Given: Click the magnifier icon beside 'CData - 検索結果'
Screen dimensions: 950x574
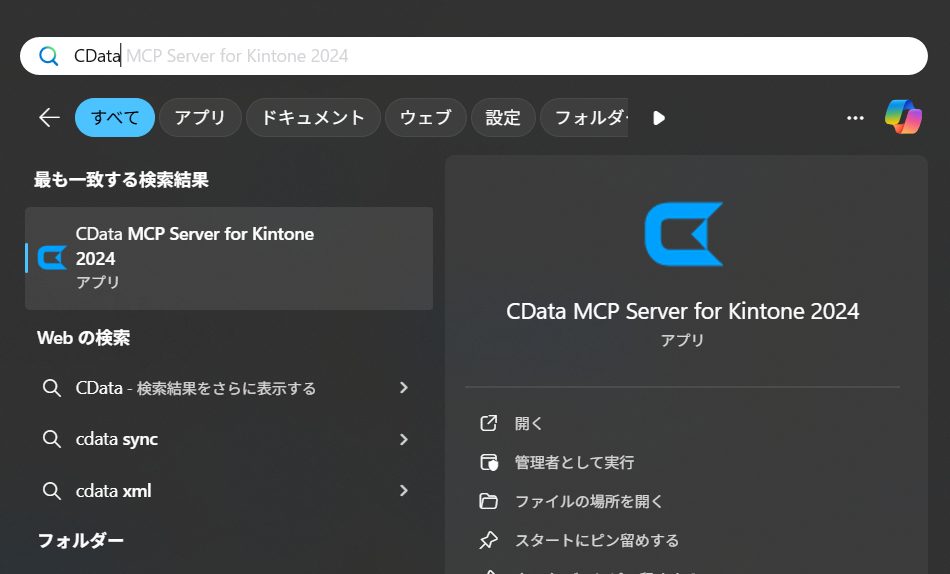Looking at the screenshot, I should point(52,388).
